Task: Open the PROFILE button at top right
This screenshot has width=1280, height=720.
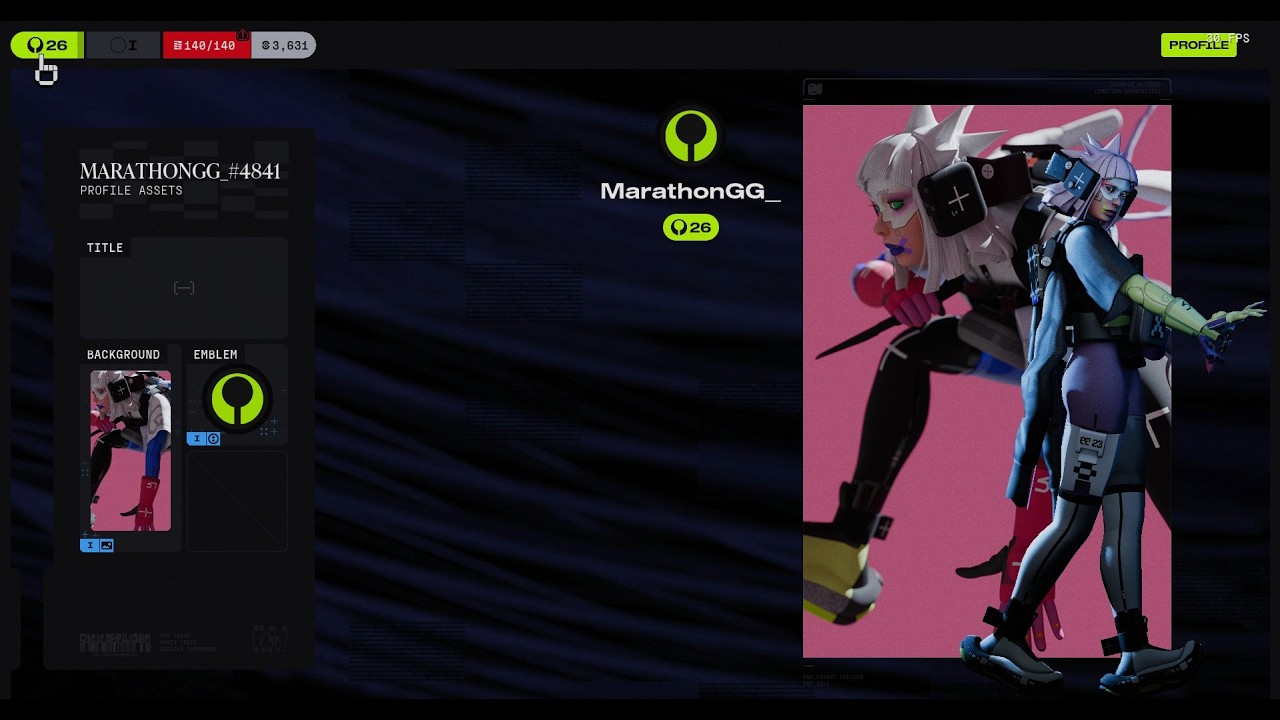Action: [1198, 45]
